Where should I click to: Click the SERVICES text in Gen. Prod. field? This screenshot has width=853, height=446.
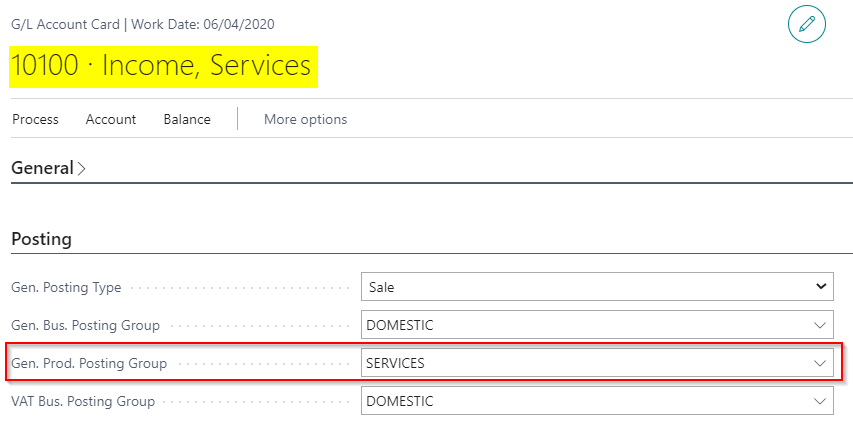396,363
